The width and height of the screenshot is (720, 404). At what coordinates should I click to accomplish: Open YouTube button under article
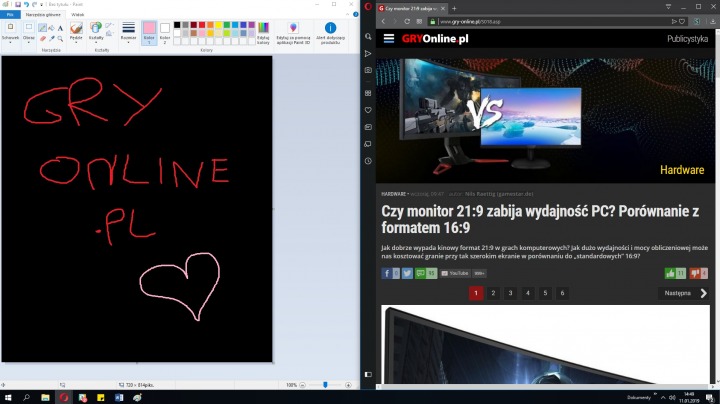[x=455, y=273]
